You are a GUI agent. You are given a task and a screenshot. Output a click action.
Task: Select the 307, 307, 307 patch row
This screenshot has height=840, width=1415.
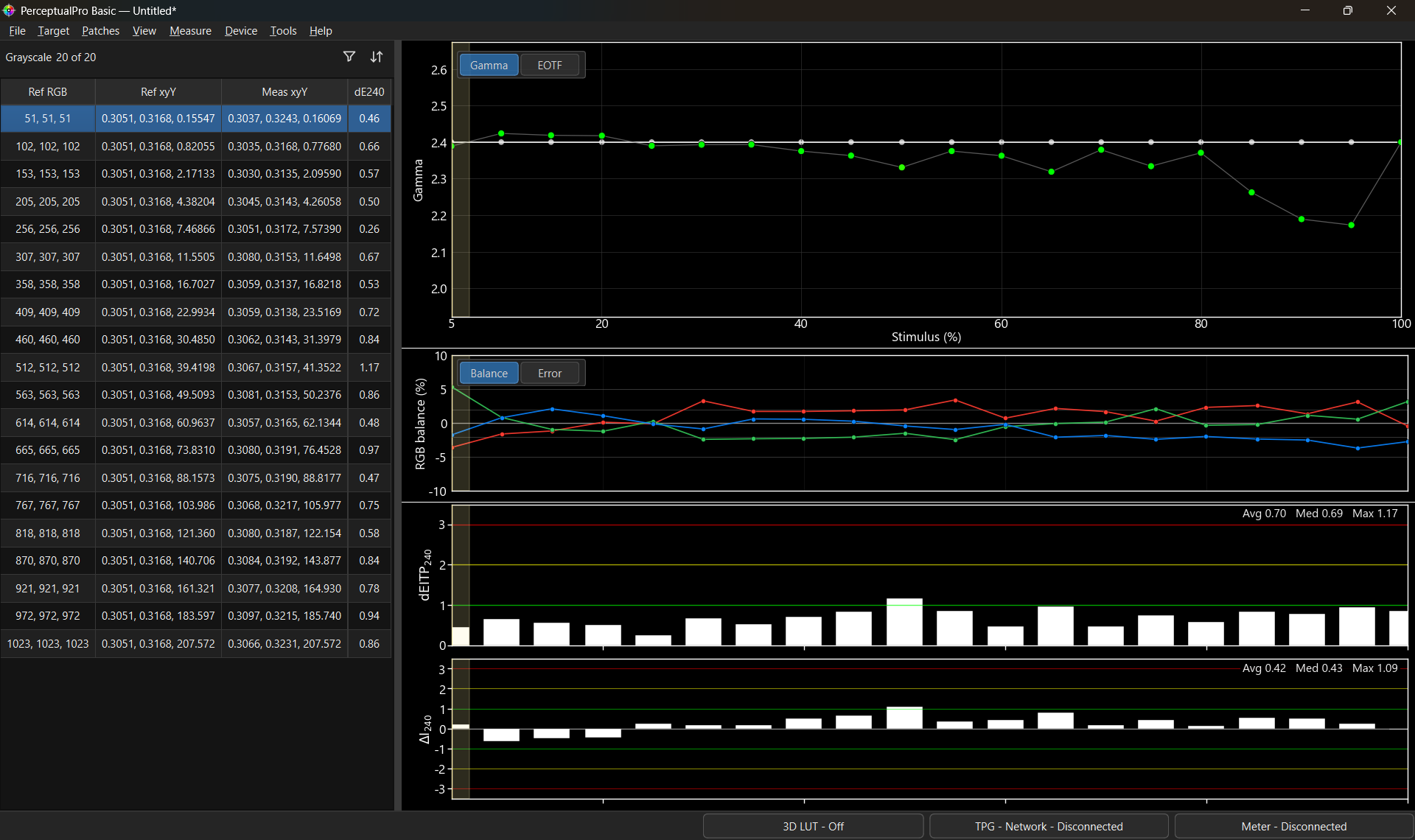click(196, 257)
